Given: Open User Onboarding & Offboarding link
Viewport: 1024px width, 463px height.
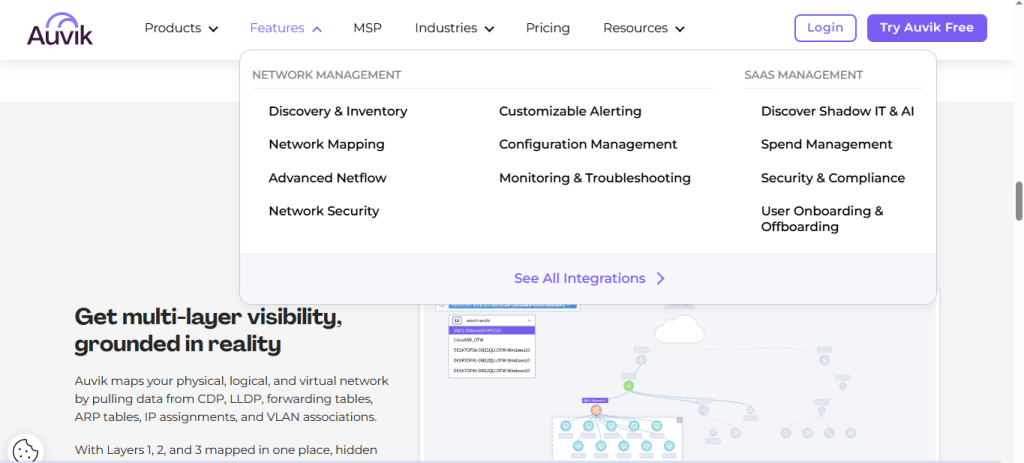Looking at the screenshot, I should (822, 219).
